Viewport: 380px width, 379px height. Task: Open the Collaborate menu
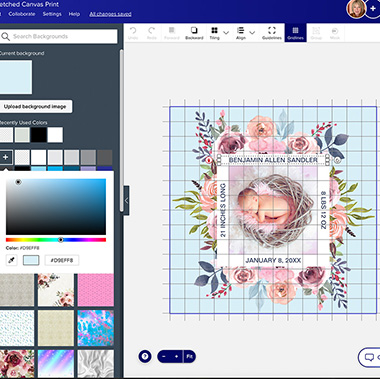[x=22, y=14]
